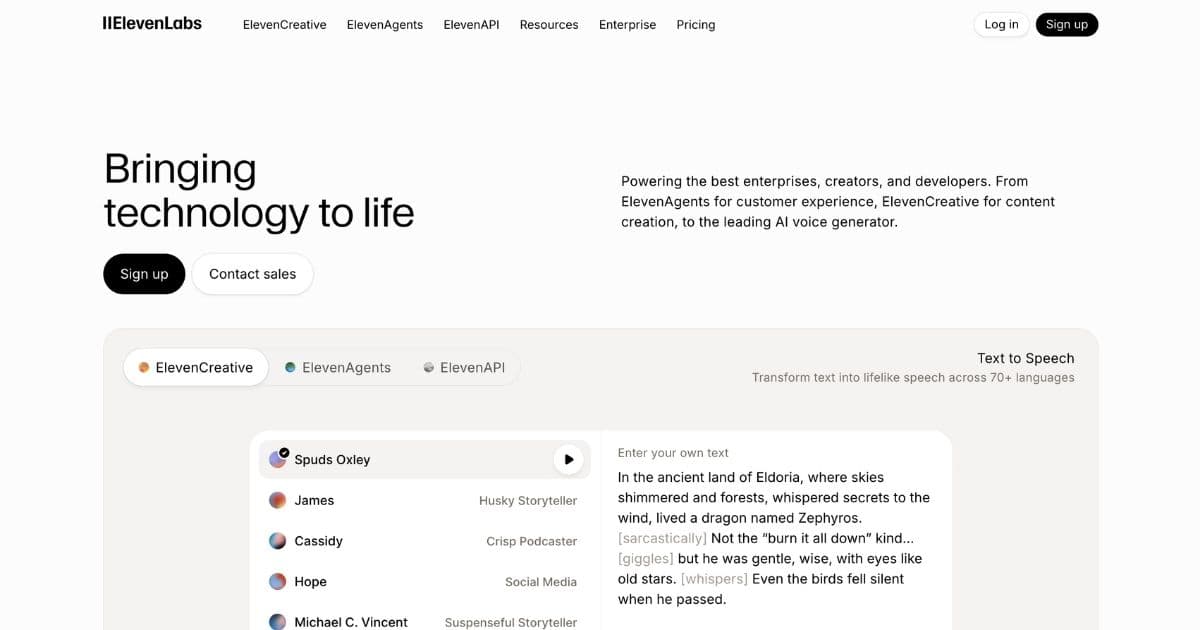The image size is (1200, 630).
Task: Open the Enterprise navigation item
Action: tap(627, 24)
